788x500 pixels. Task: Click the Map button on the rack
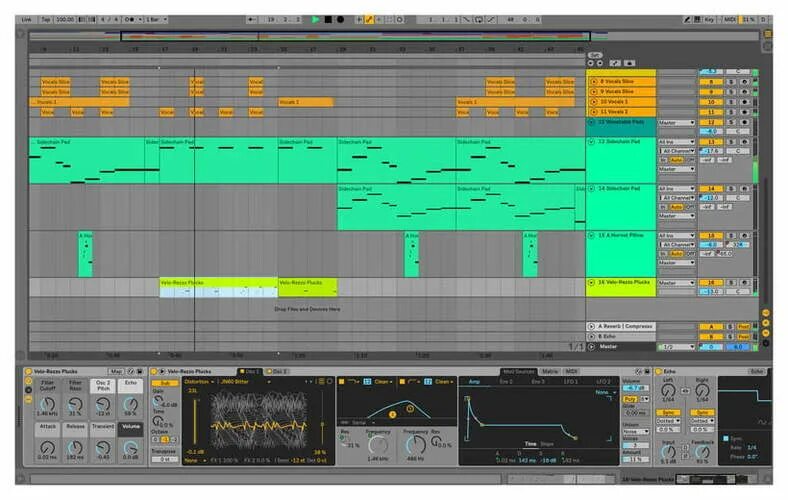coord(117,372)
